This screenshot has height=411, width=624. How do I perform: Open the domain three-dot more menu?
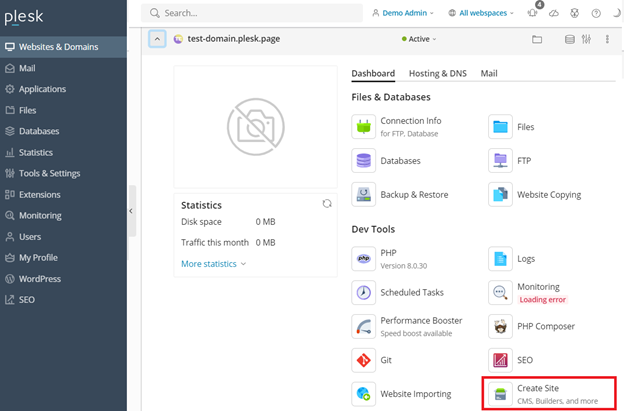pos(607,39)
